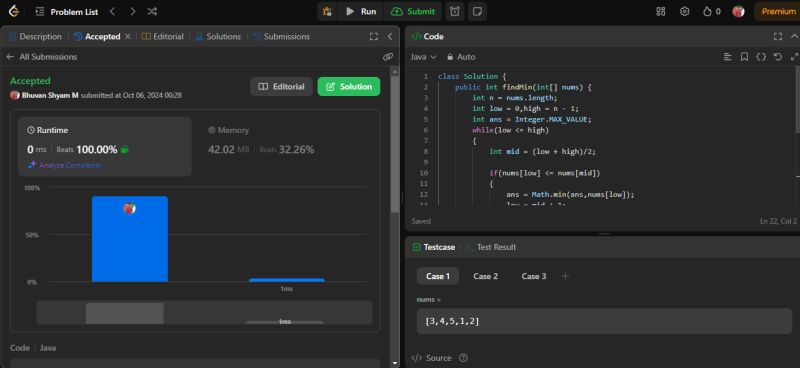This screenshot has height=368, width=800.
Task: Click the Source link
Action: pos(433,358)
